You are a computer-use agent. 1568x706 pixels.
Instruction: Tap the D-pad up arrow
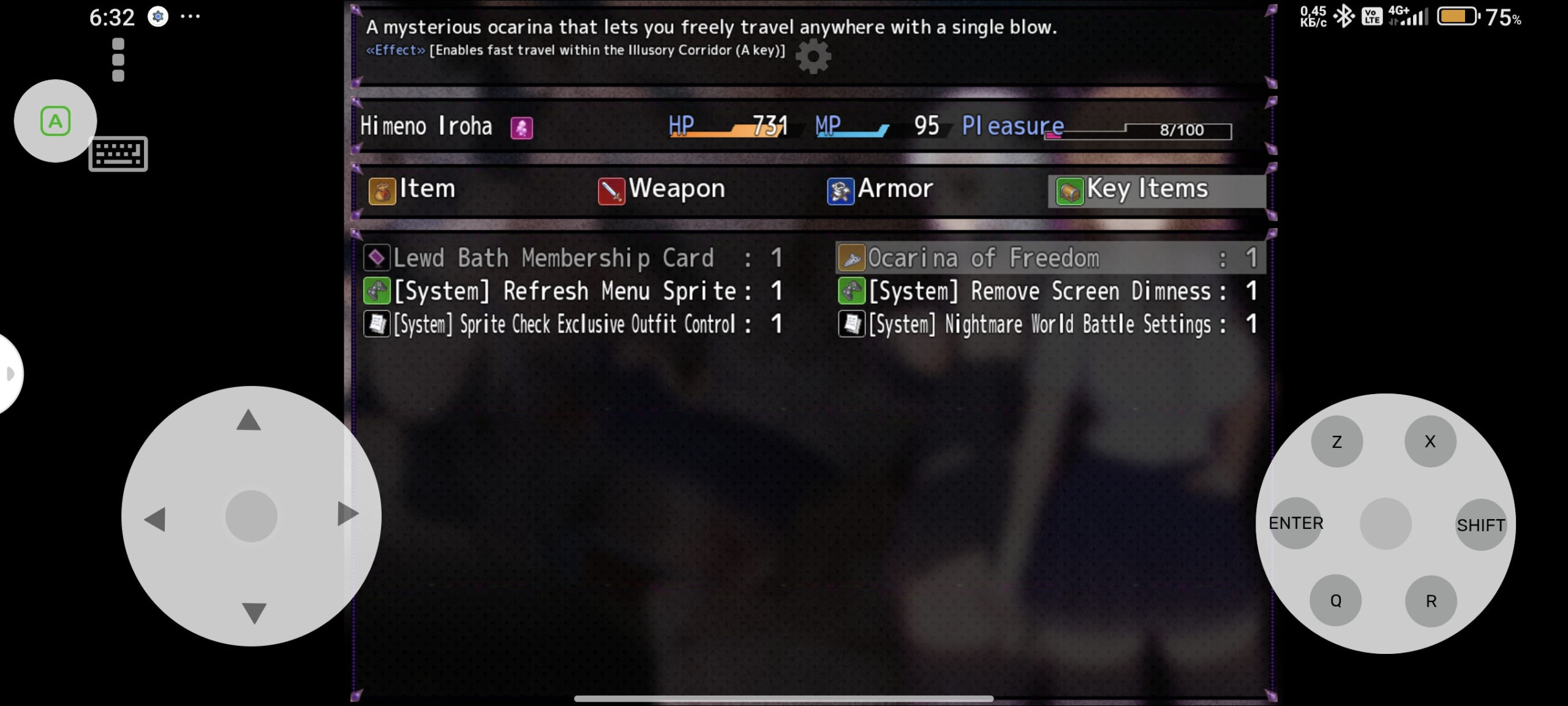click(x=249, y=420)
